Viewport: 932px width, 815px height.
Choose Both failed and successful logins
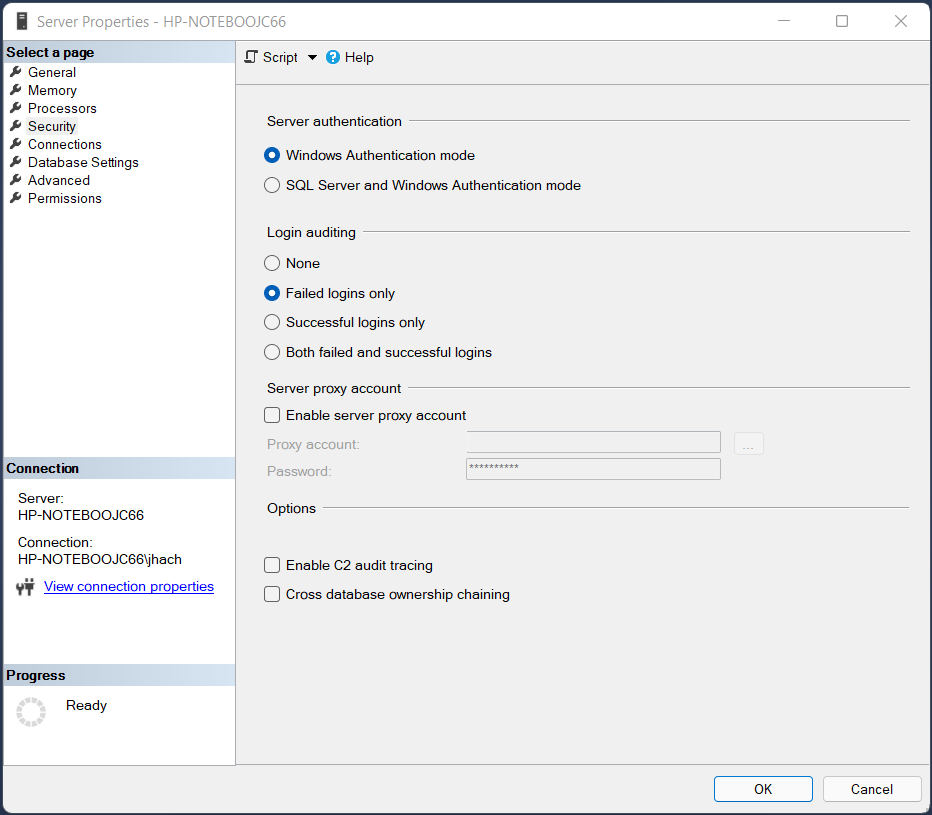(x=272, y=352)
